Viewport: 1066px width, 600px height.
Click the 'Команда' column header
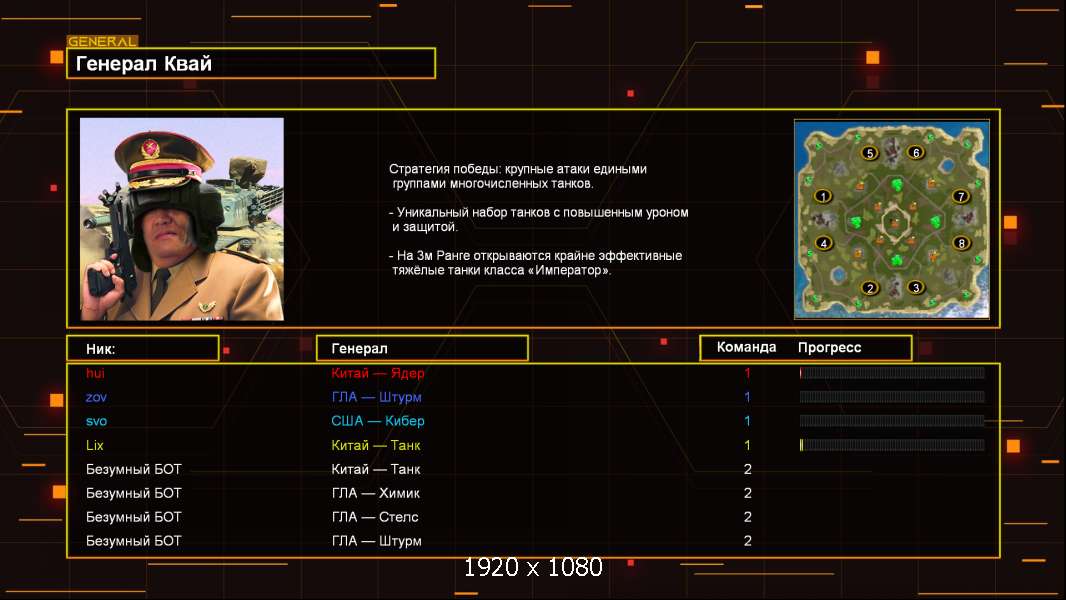pos(746,348)
